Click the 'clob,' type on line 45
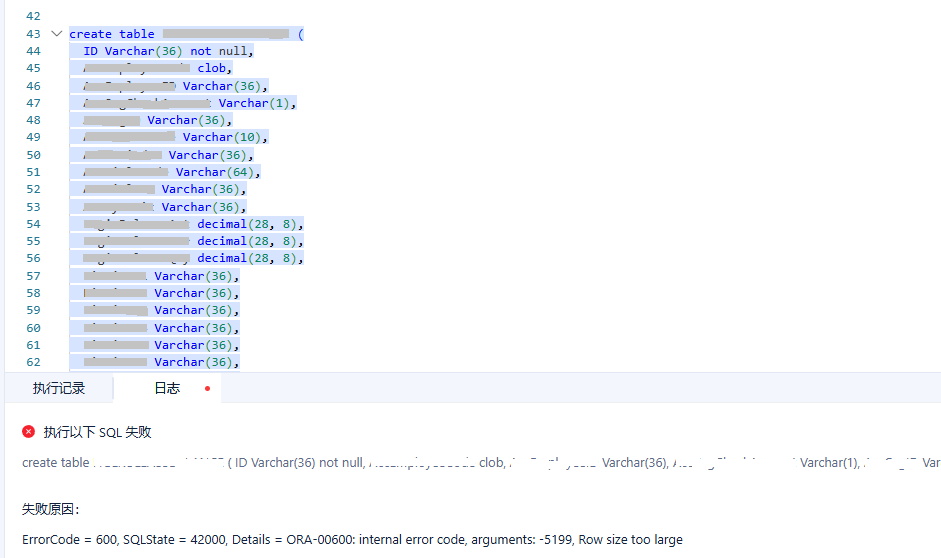 point(214,68)
